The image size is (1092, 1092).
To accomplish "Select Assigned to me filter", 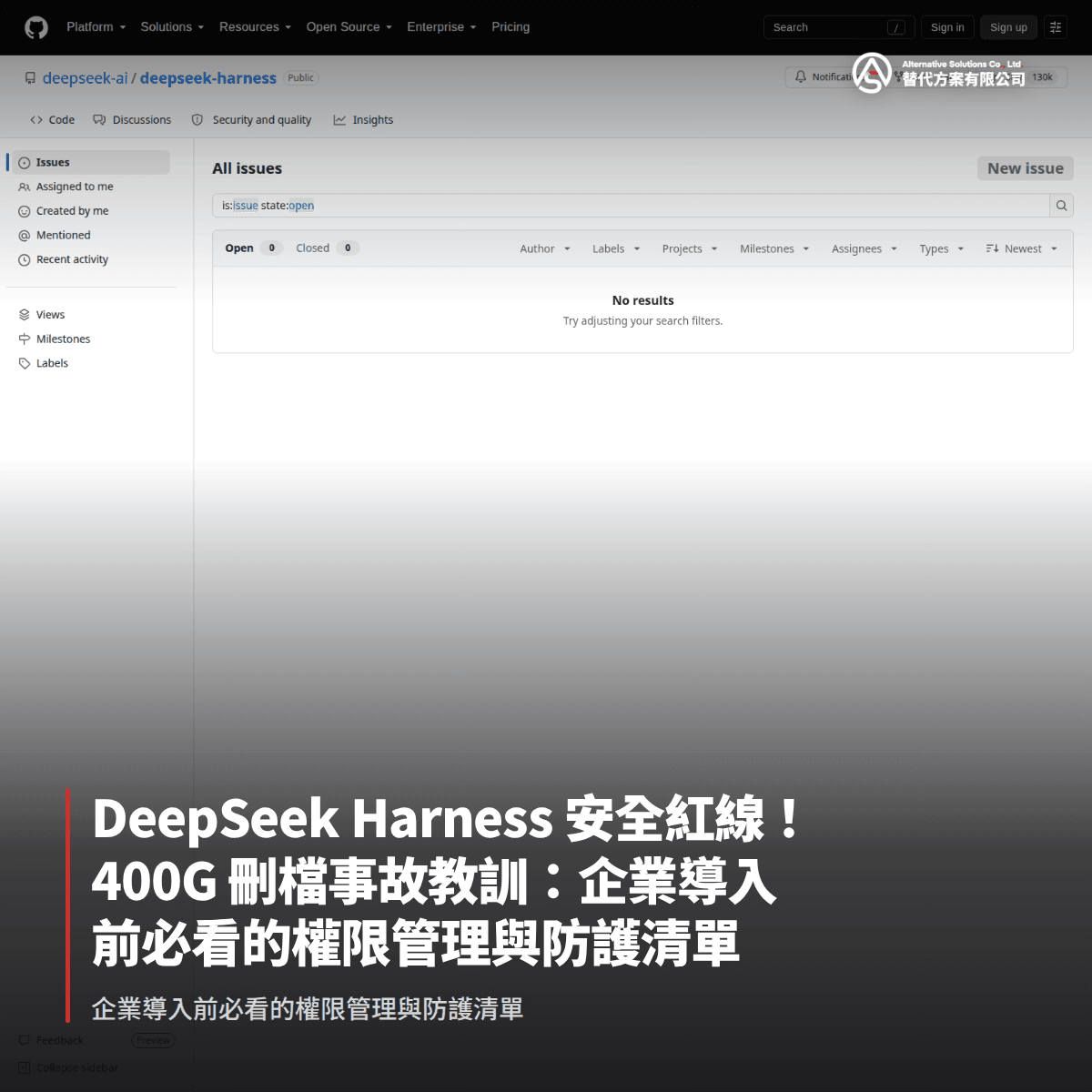I will click(90, 187).
